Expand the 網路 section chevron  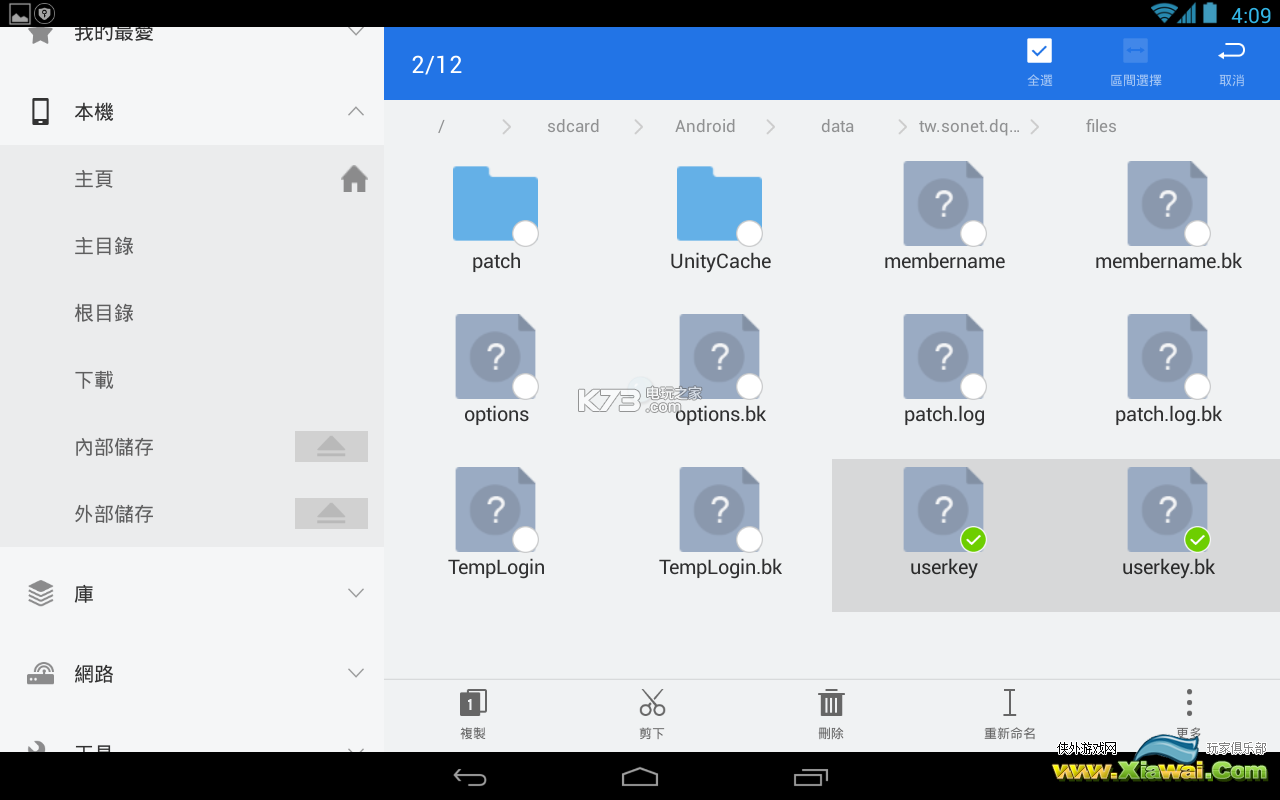[x=356, y=673]
